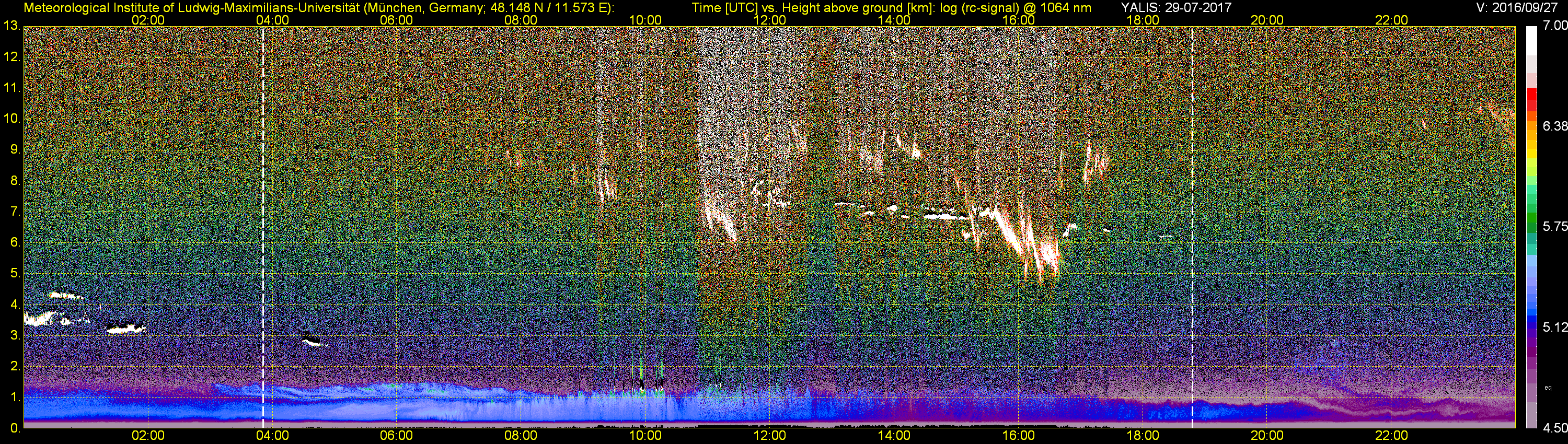Click the 4.50 value on the color scale
Screen dimensions: 1568x444
click(x=1555, y=428)
